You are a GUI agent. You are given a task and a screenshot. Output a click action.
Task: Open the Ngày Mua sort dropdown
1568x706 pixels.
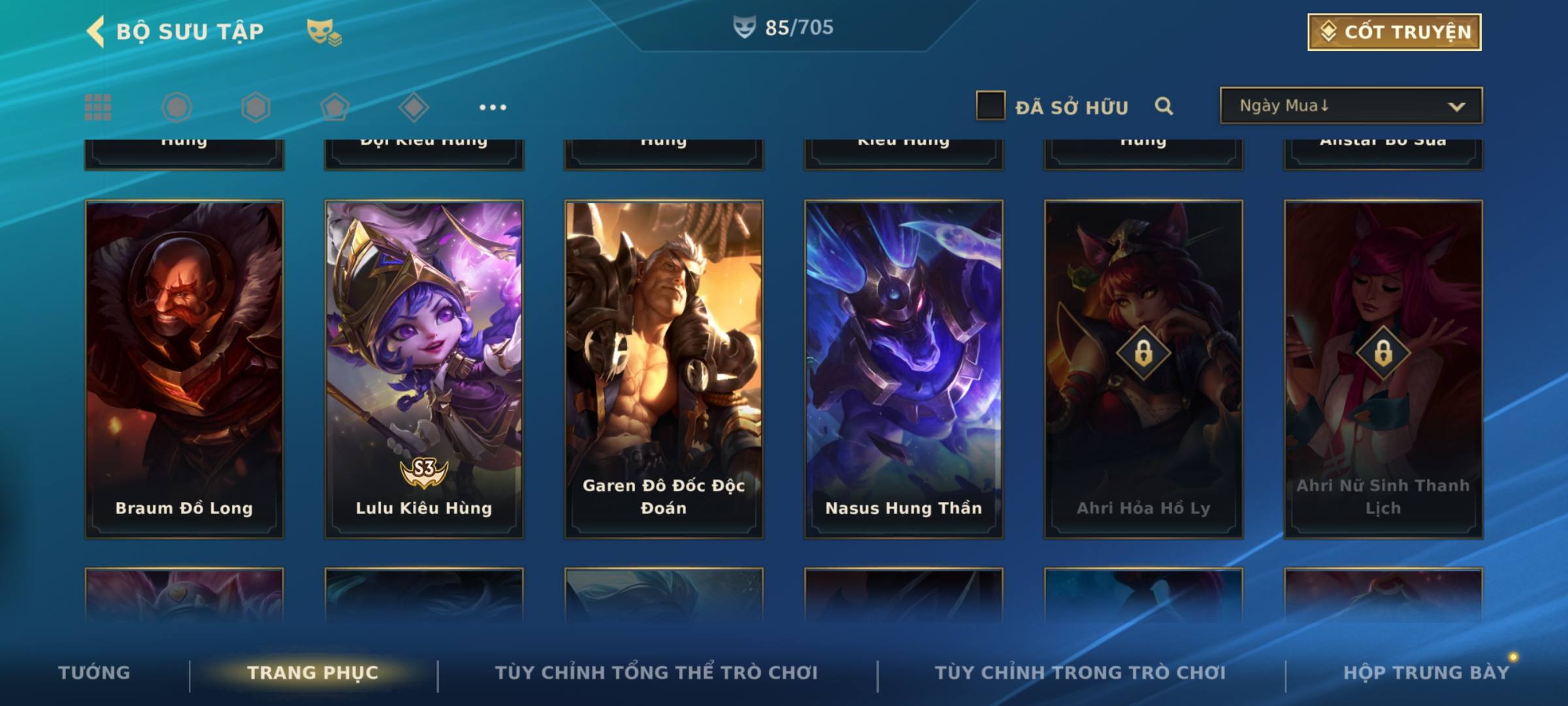(1351, 106)
